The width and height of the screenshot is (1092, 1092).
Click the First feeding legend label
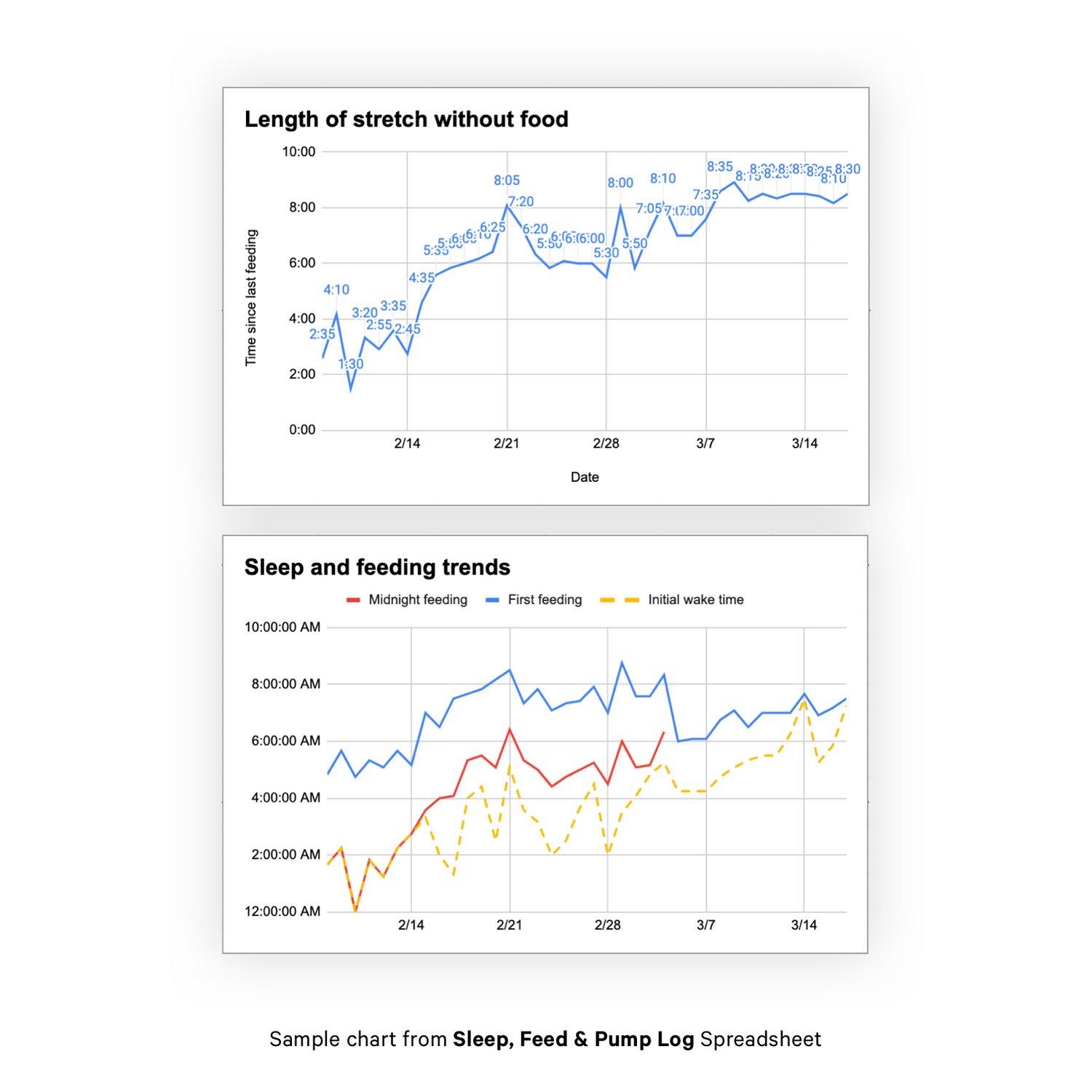pyautogui.click(x=545, y=600)
